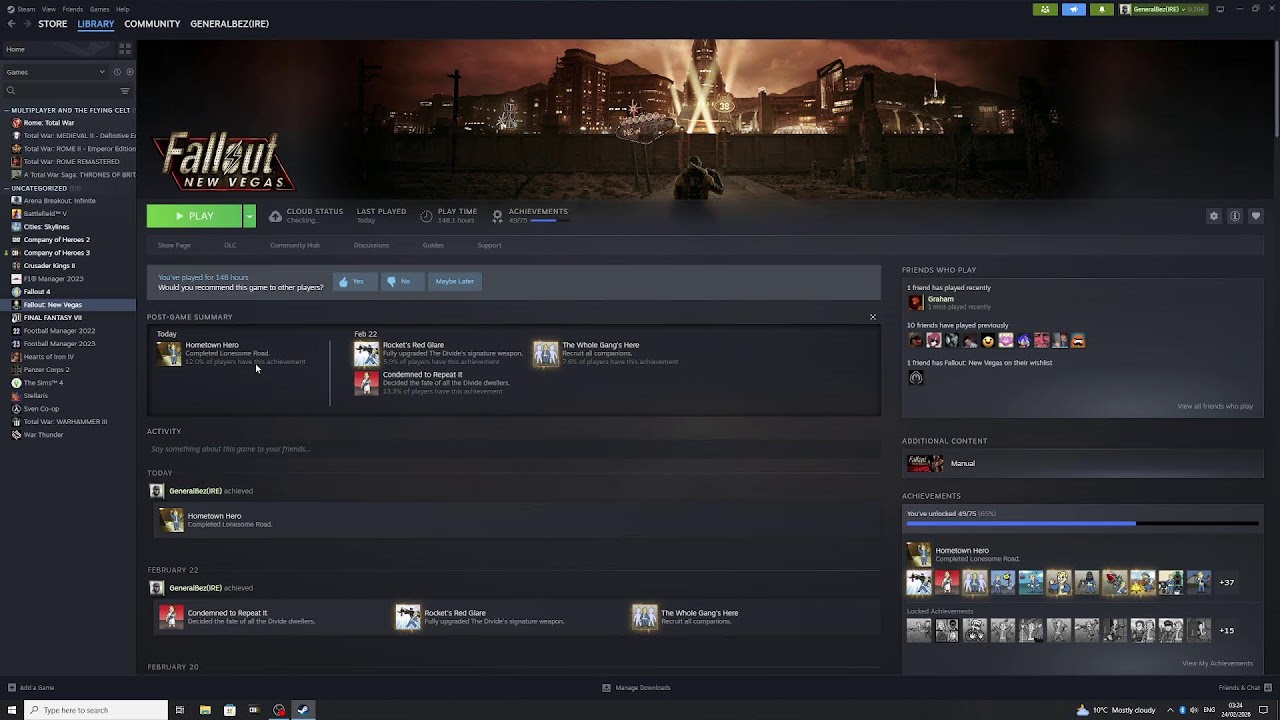Click the library search field
This screenshot has height=720, width=1280.
point(60,91)
